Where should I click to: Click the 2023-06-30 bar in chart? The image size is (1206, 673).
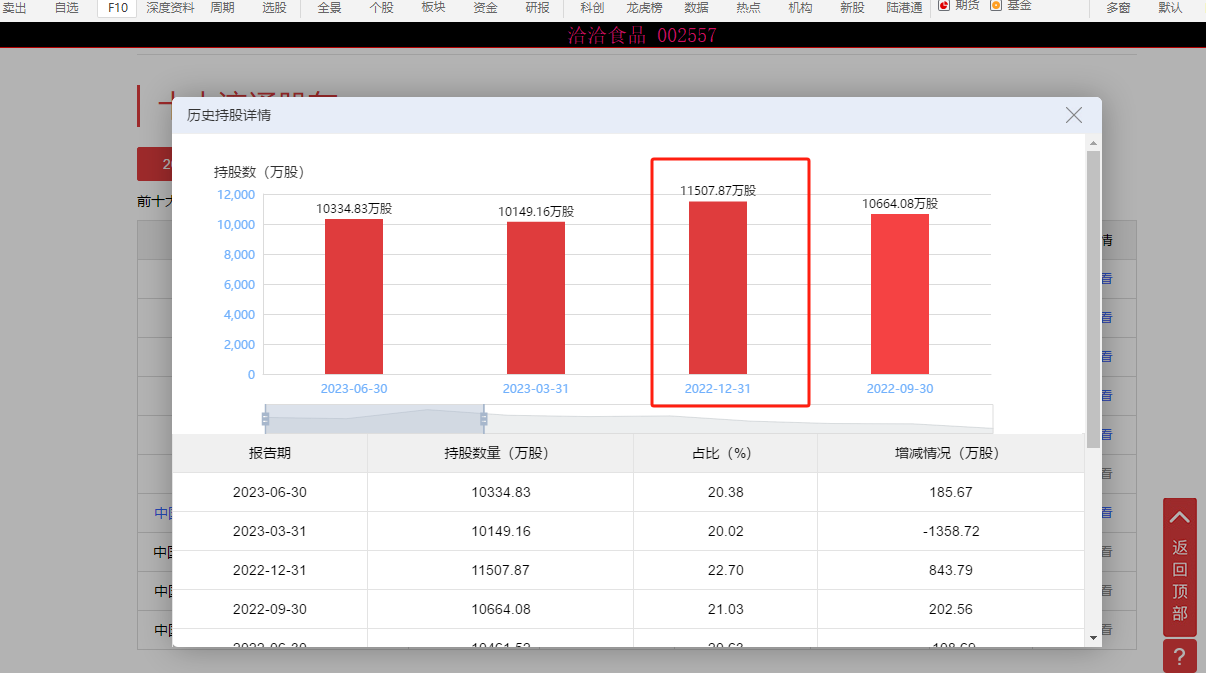(x=354, y=297)
